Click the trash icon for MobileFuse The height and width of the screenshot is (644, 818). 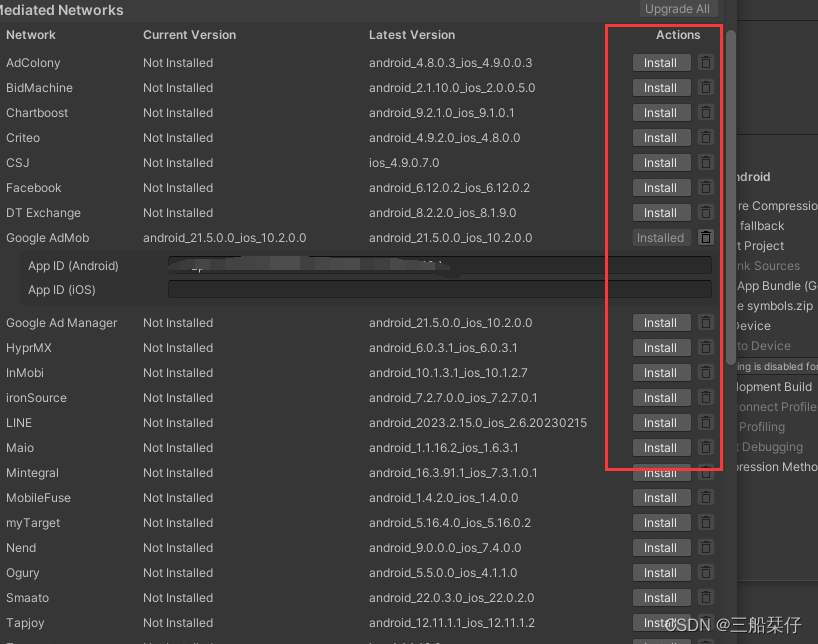(706, 498)
